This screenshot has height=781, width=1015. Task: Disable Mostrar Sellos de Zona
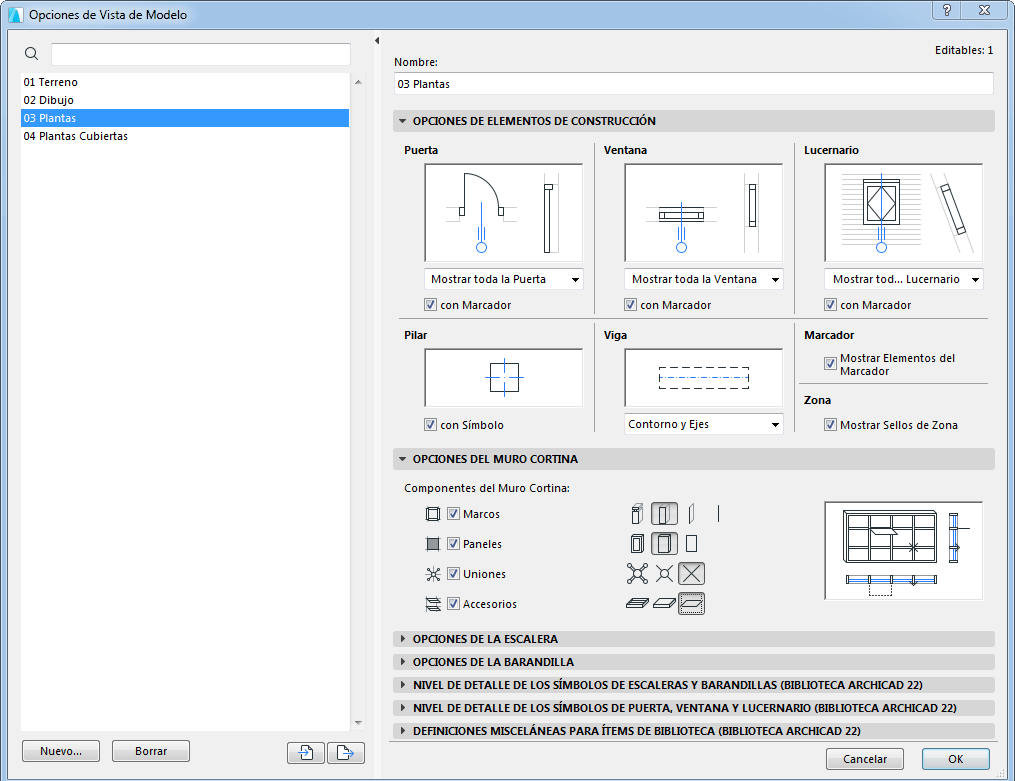pyautogui.click(x=830, y=424)
